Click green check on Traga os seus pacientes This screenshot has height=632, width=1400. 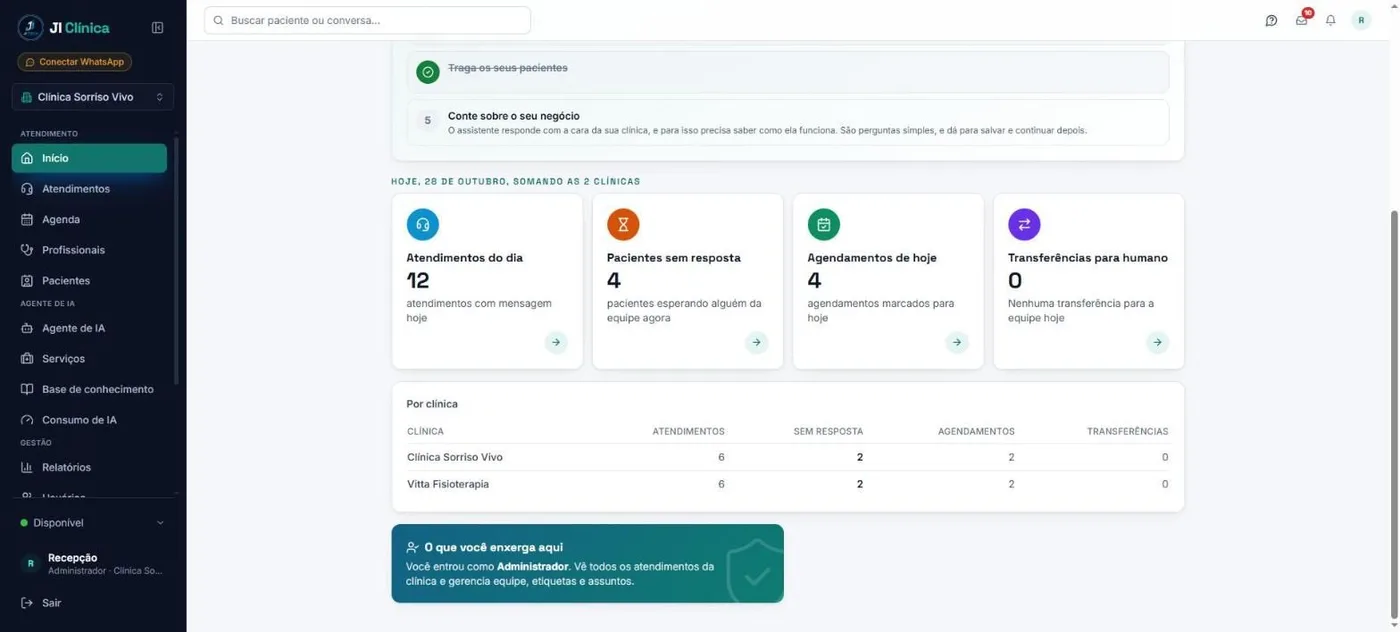pos(428,72)
